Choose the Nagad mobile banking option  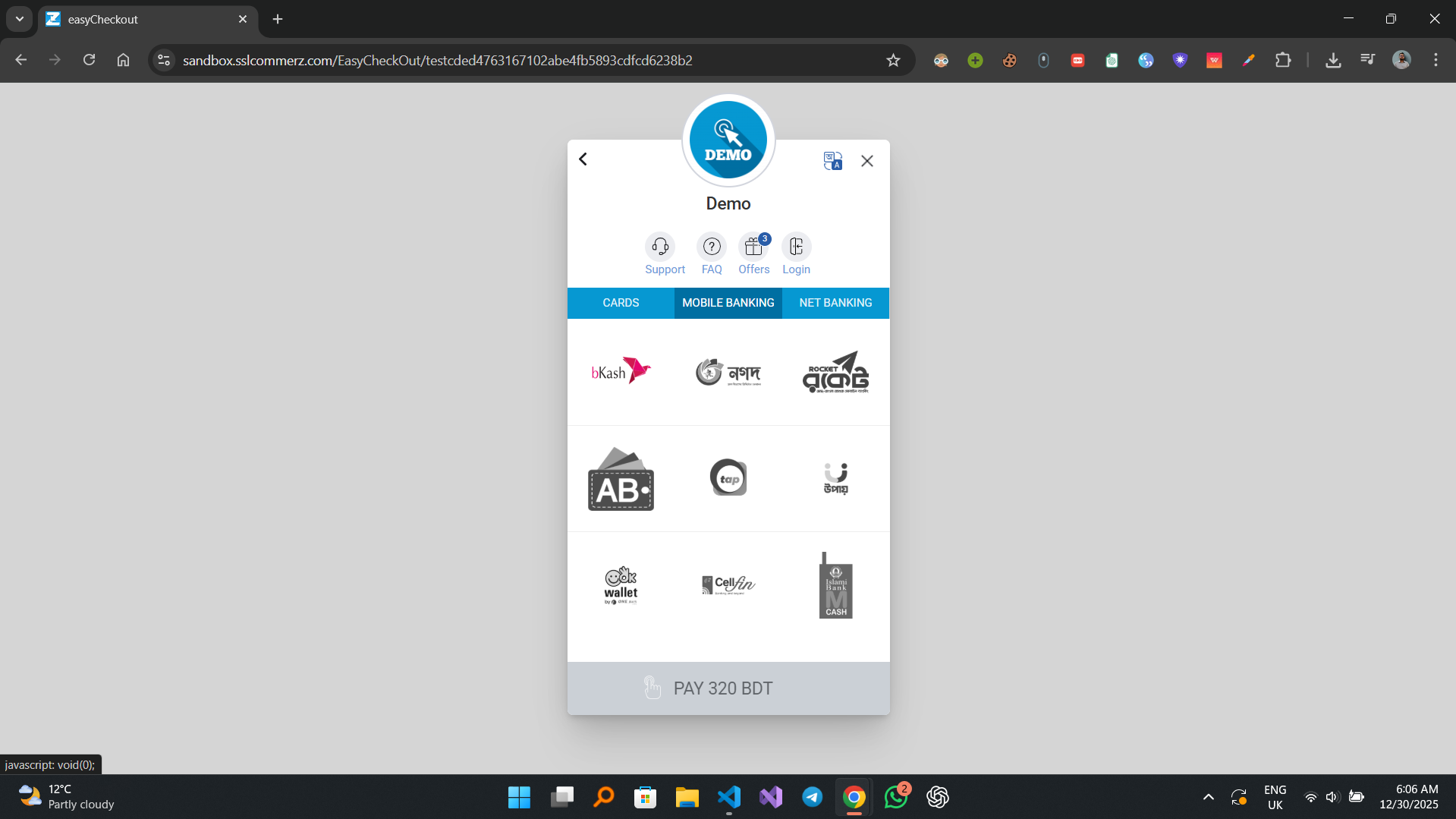coord(728,372)
